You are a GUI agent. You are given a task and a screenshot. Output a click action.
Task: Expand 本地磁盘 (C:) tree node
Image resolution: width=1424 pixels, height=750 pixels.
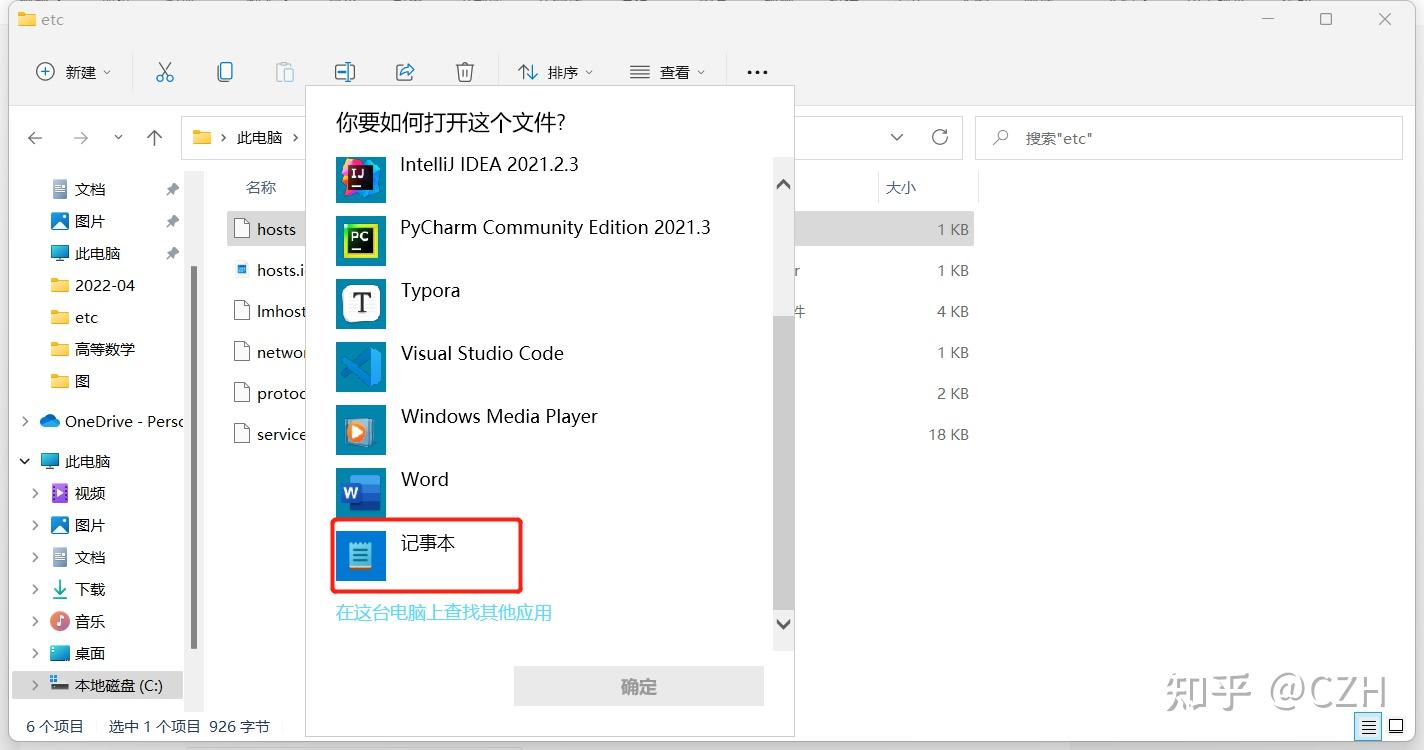click(36, 685)
